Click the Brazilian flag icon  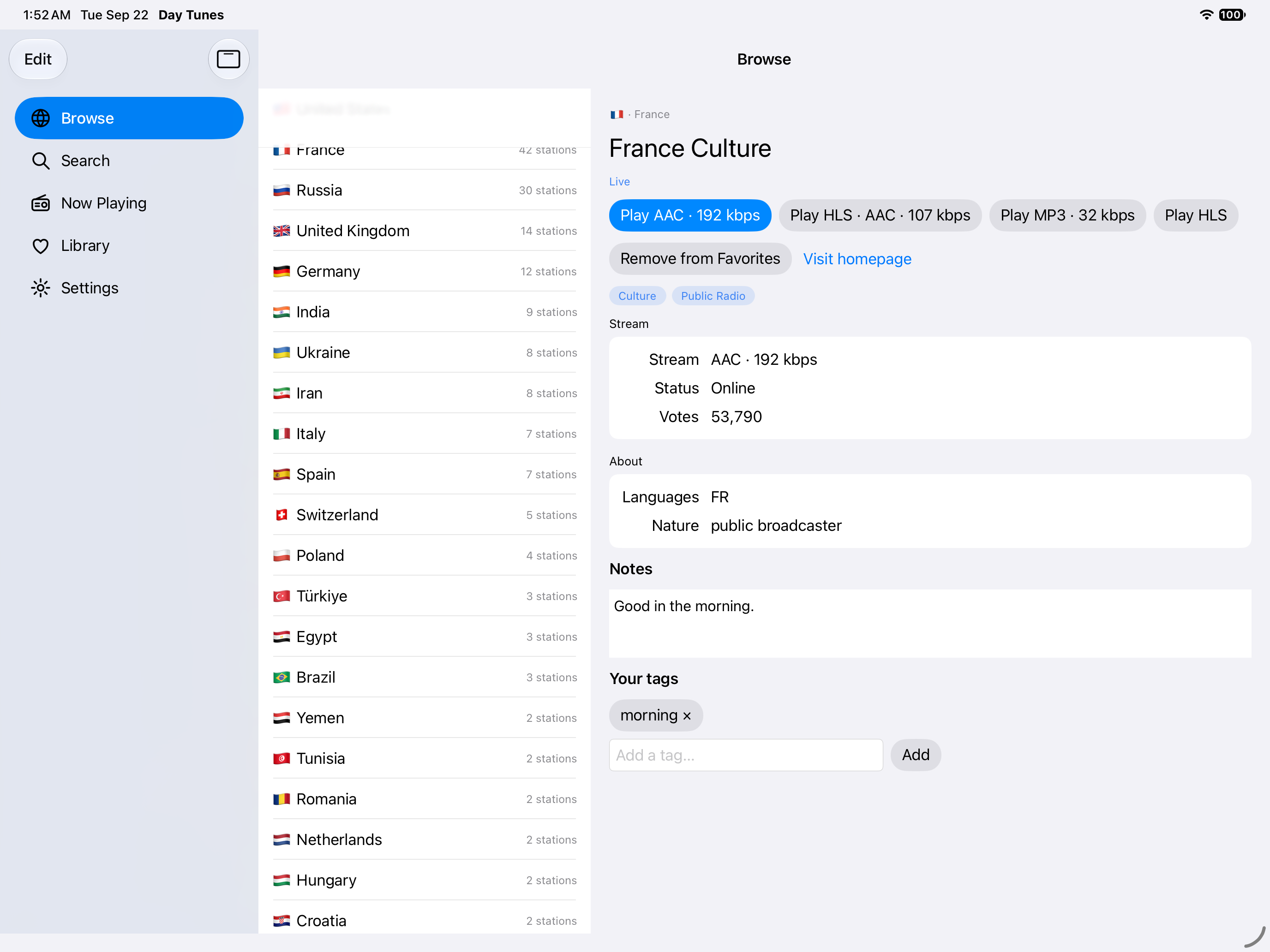click(x=282, y=678)
